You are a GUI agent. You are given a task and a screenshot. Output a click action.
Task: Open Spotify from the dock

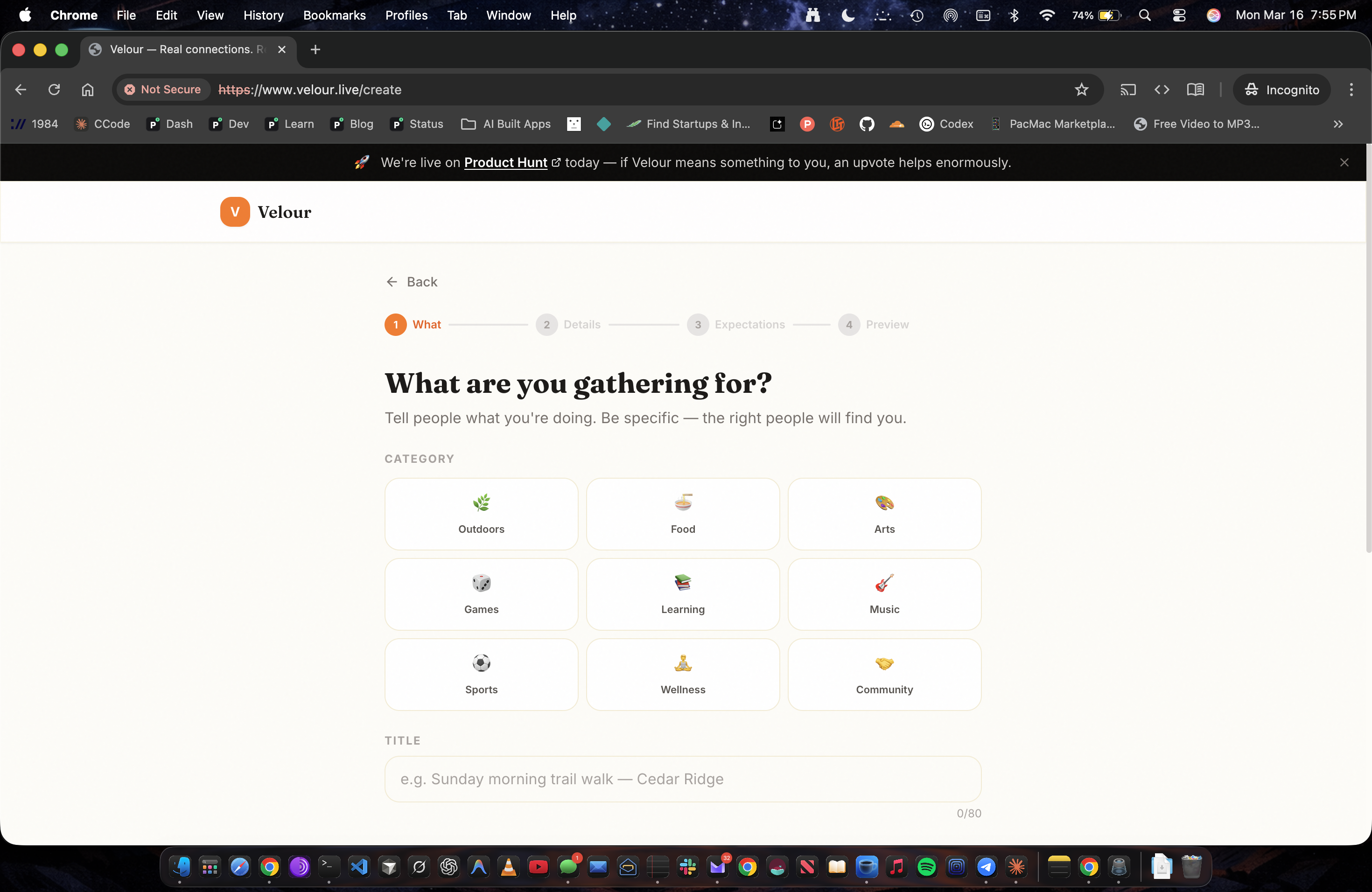[x=926, y=867]
